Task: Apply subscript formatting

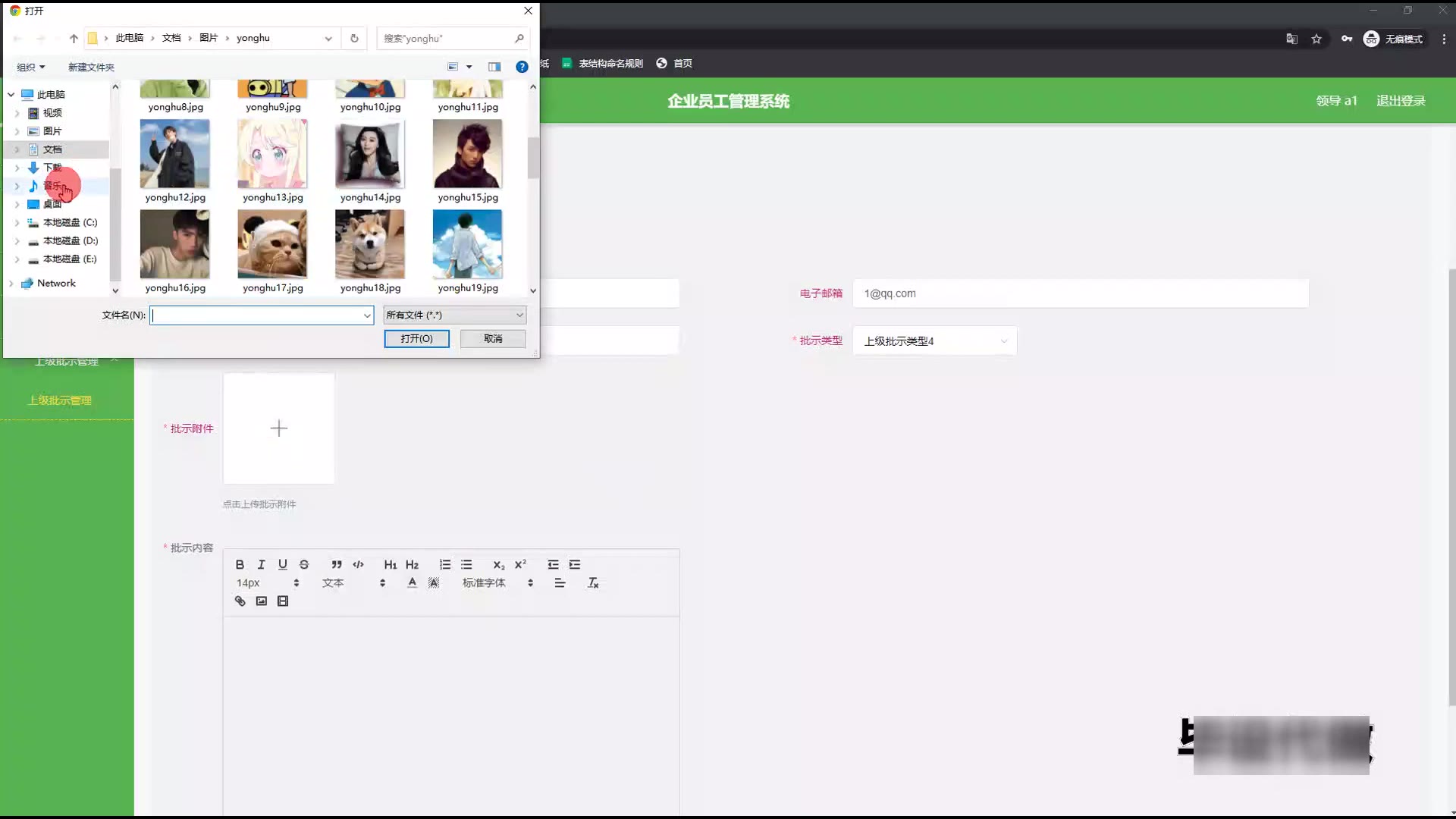Action: pos(498,564)
